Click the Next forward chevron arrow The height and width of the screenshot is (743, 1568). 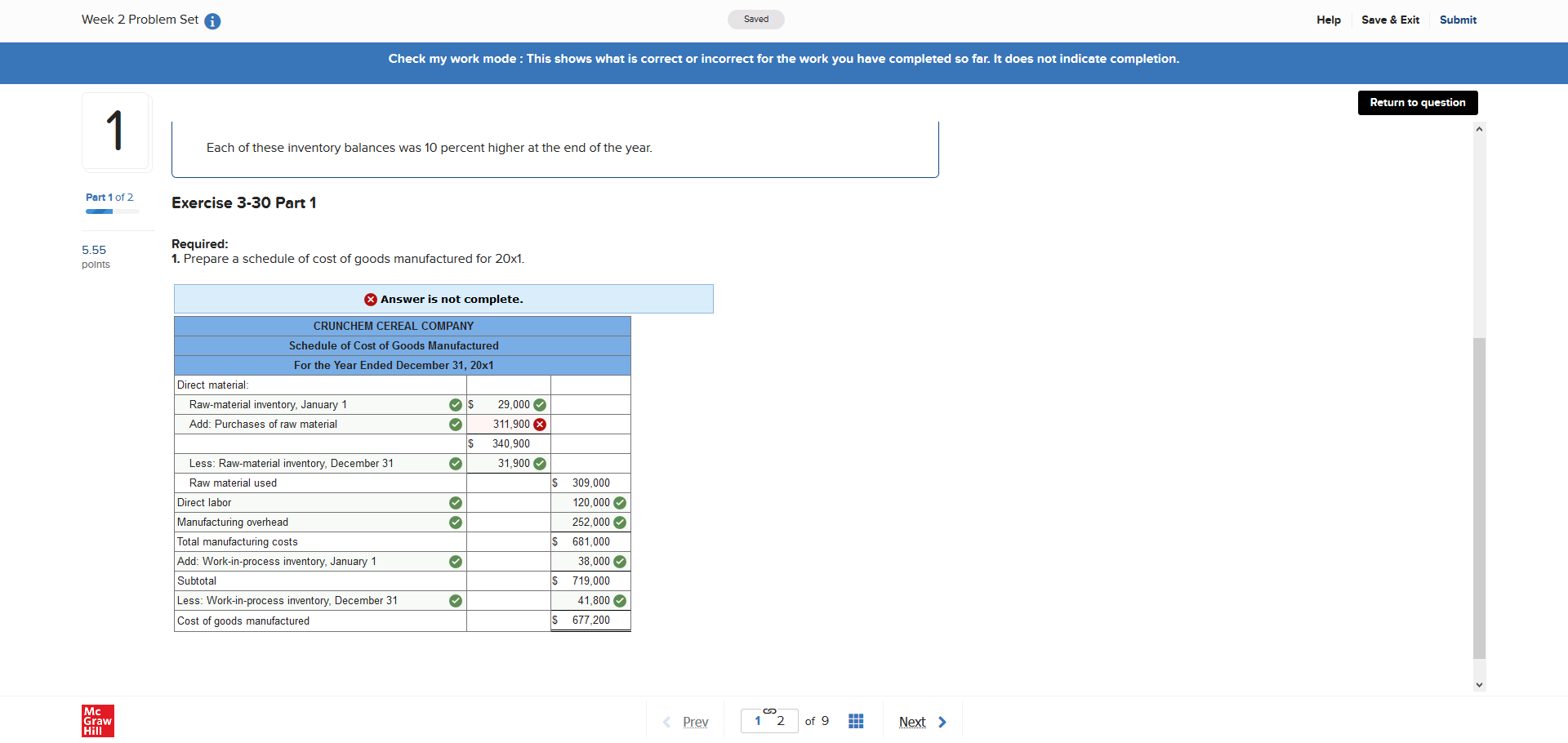943,722
